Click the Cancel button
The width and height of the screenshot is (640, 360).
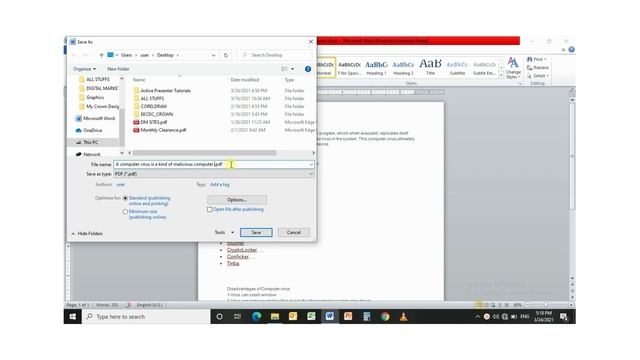pos(293,232)
